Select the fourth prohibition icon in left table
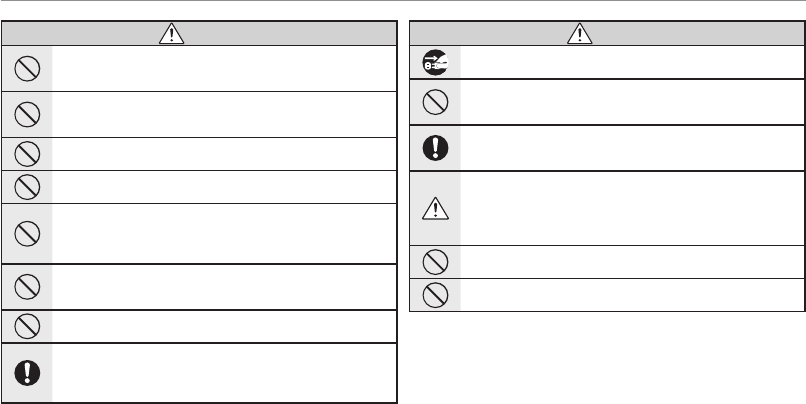 pyautogui.click(x=27, y=186)
